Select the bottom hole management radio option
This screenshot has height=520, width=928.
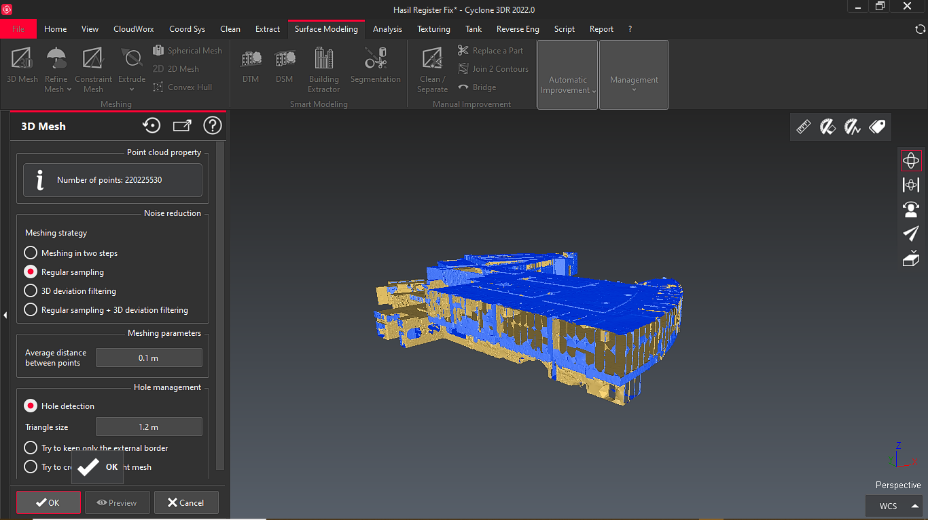30,466
